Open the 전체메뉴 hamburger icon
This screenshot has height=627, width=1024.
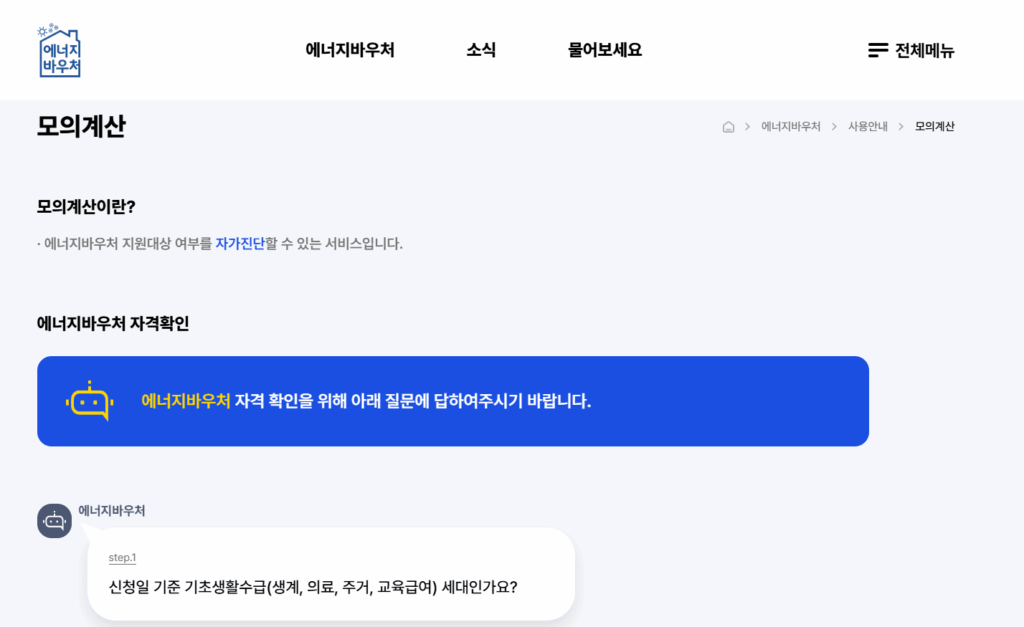(878, 50)
